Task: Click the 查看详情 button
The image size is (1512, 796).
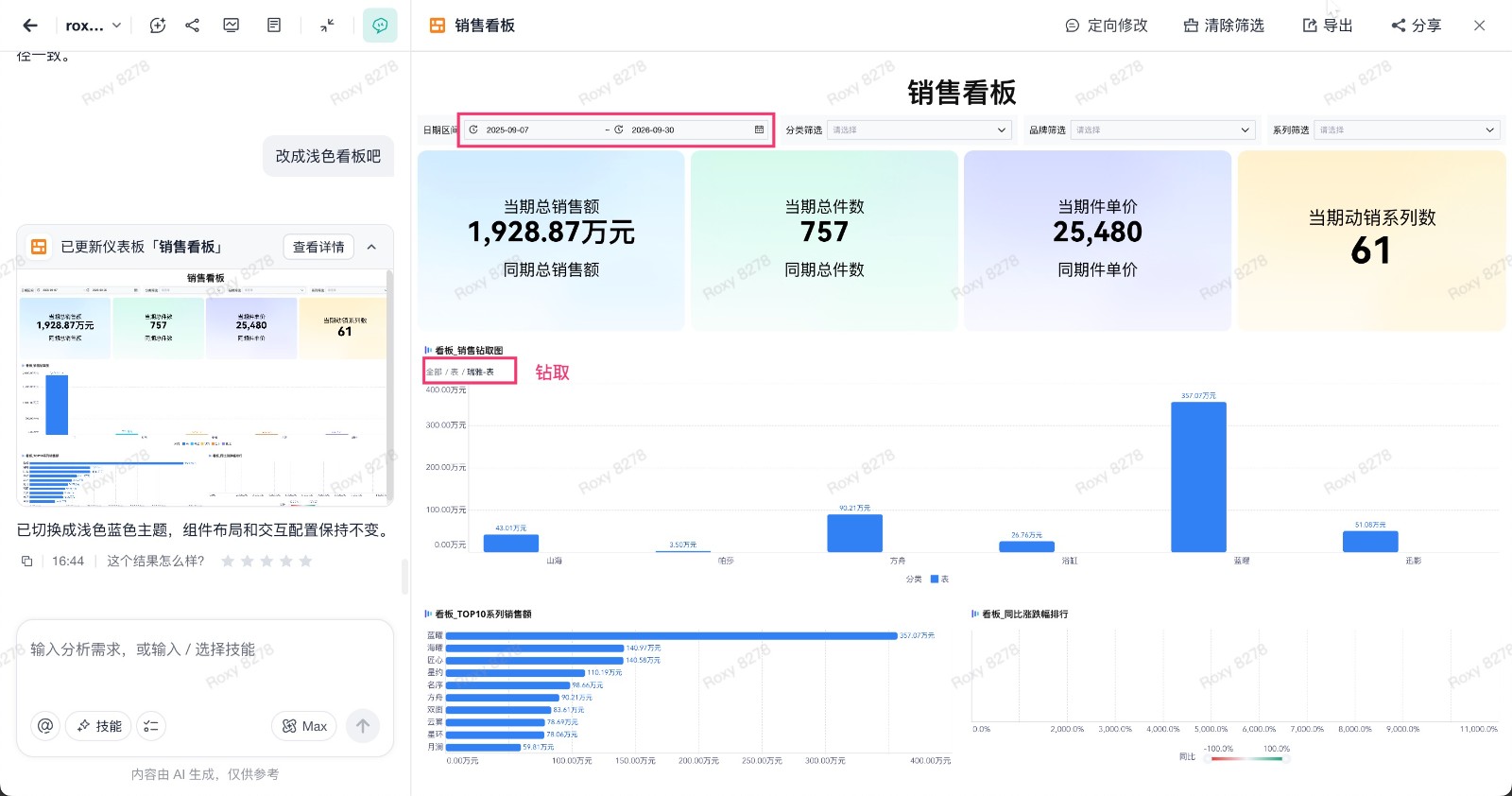Action: coord(318,247)
